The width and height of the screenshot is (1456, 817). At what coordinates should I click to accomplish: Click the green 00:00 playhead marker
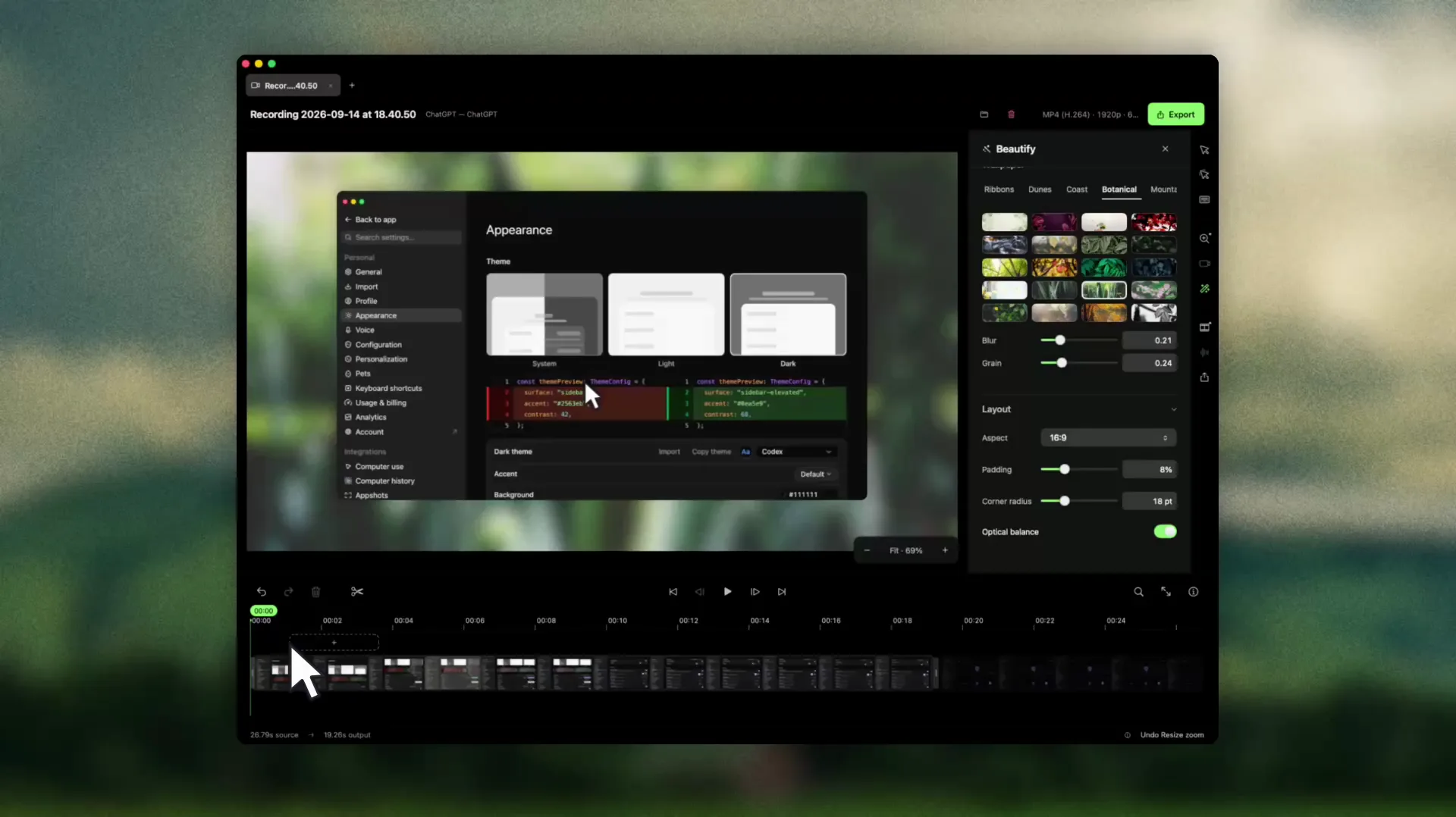pyautogui.click(x=263, y=611)
